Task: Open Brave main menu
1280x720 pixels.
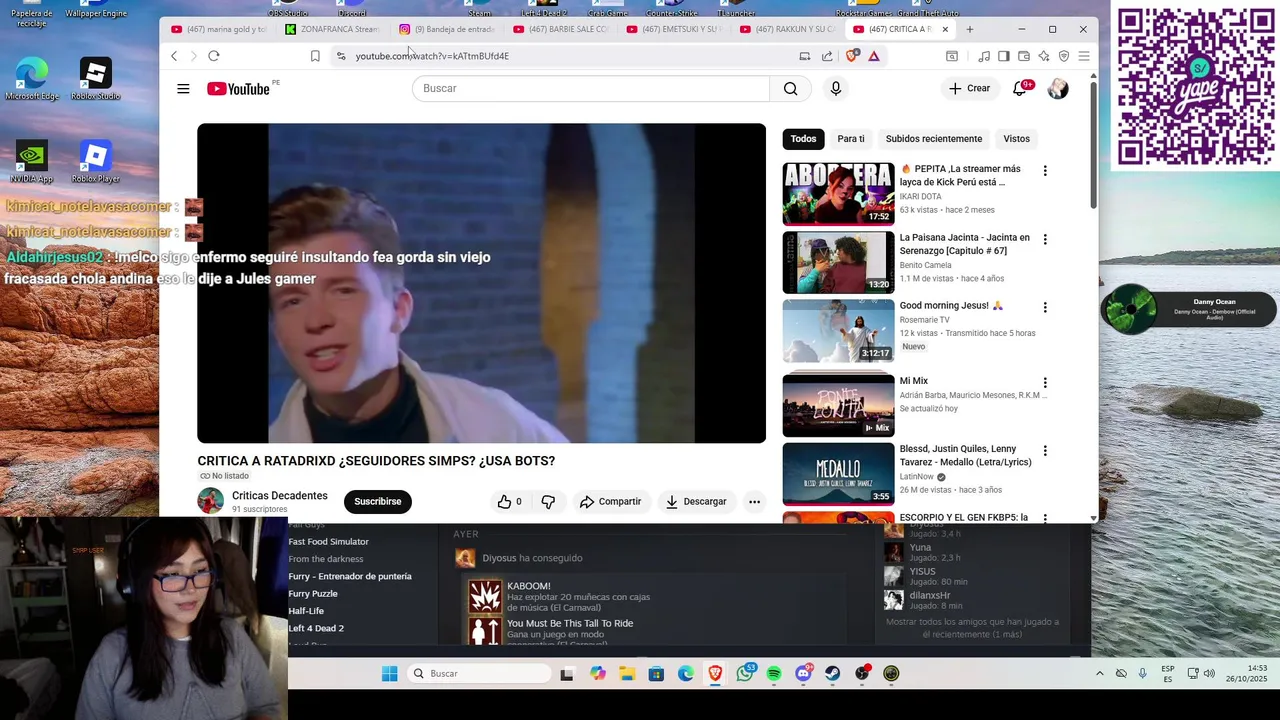Action: click(1083, 56)
